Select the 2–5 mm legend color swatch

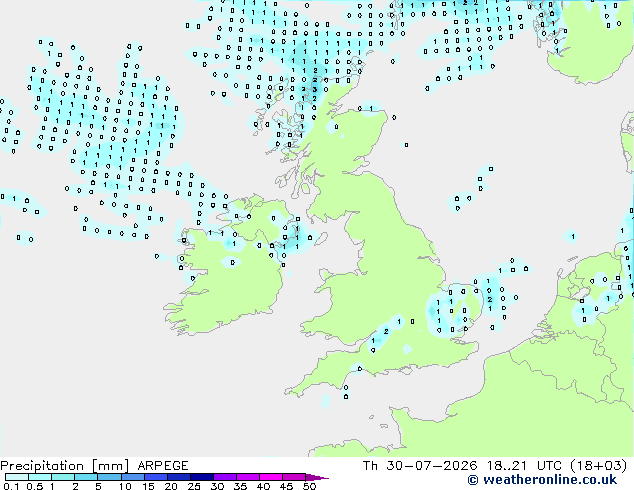(86, 477)
